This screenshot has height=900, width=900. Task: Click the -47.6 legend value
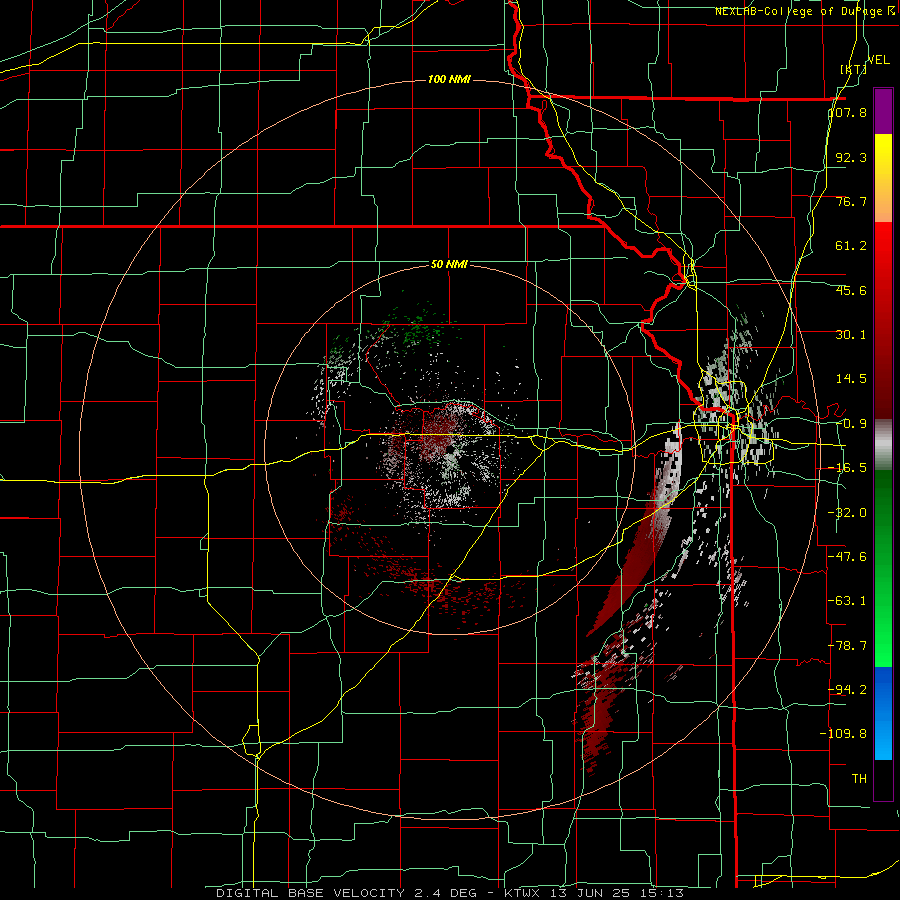coord(848,557)
